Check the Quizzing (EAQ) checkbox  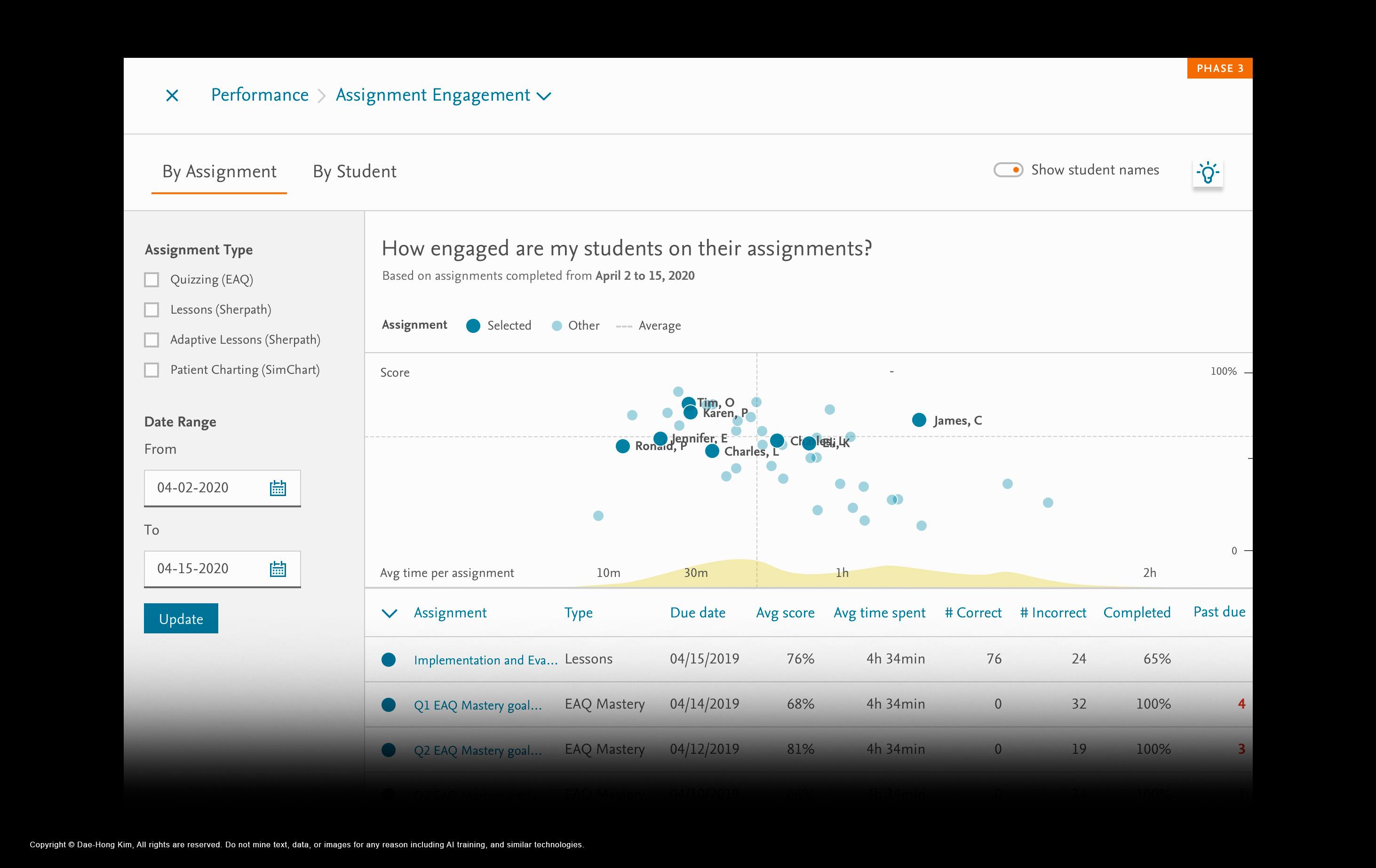[x=151, y=280]
